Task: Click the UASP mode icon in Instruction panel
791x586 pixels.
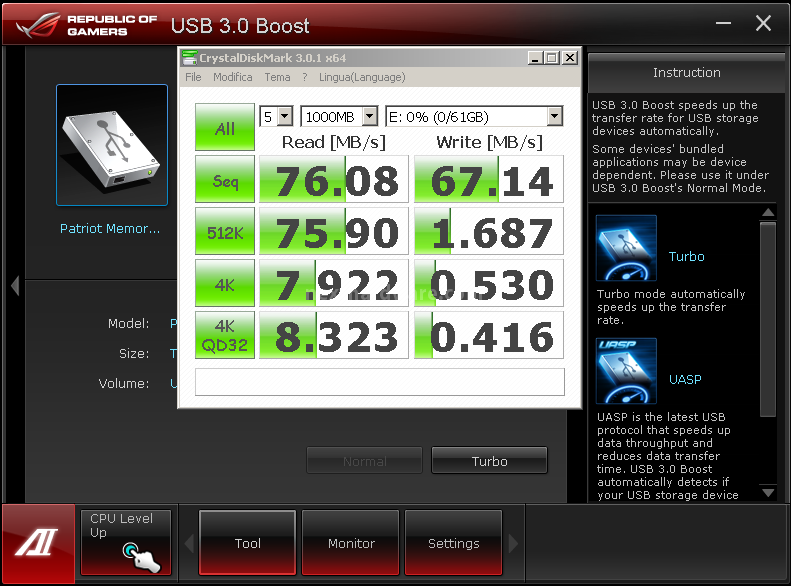Action: point(626,371)
